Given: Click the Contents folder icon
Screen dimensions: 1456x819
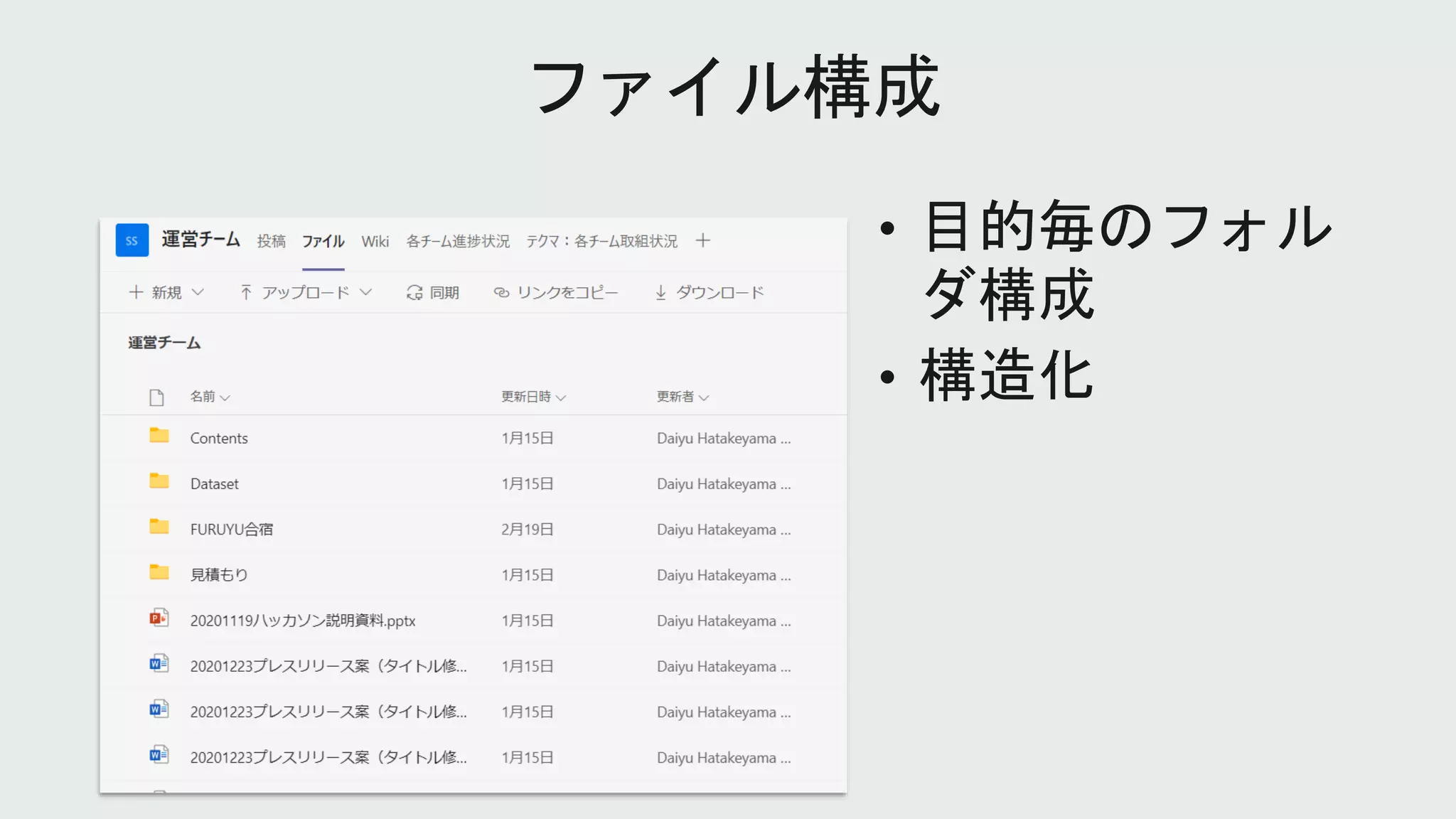Looking at the screenshot, I should [x=159, y=436].
